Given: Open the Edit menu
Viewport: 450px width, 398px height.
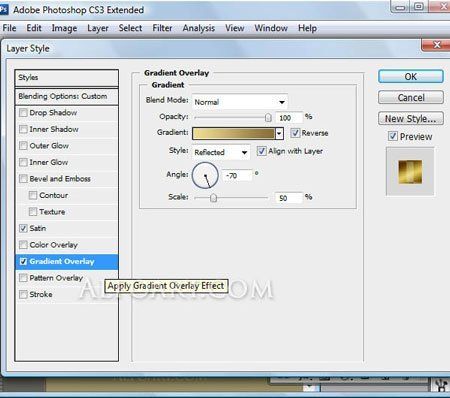Looking at the screenshot, I should tap(34, 28).
